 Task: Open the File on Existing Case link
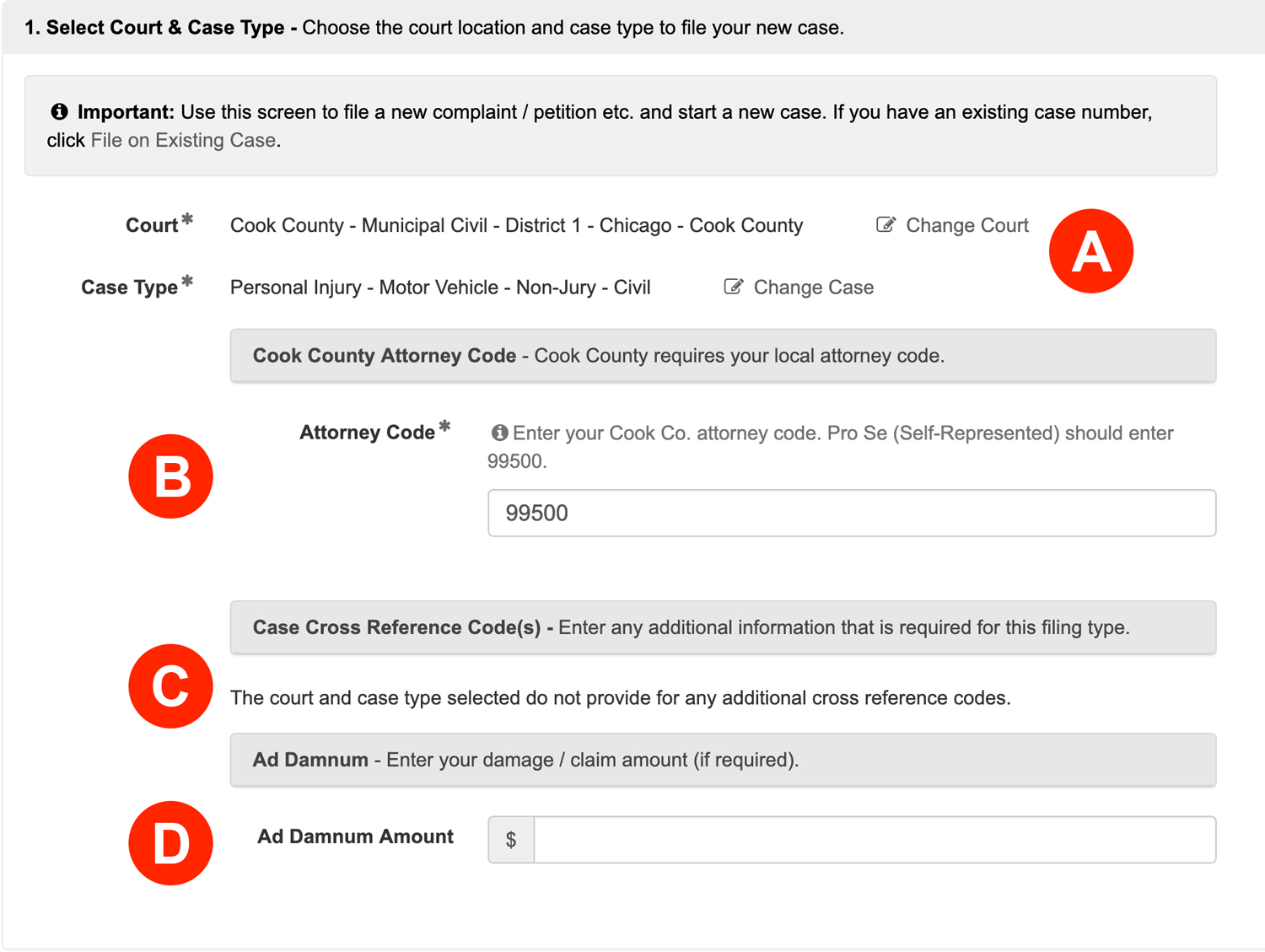click(183, 140)
